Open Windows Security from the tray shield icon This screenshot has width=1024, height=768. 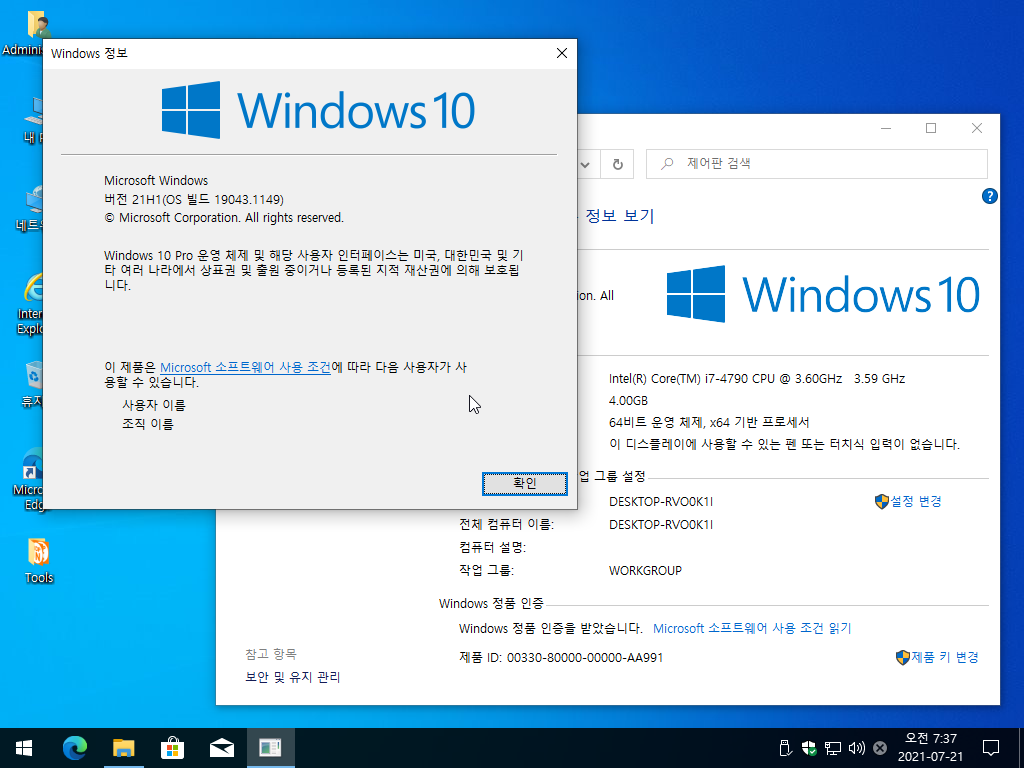coord(809,748)
